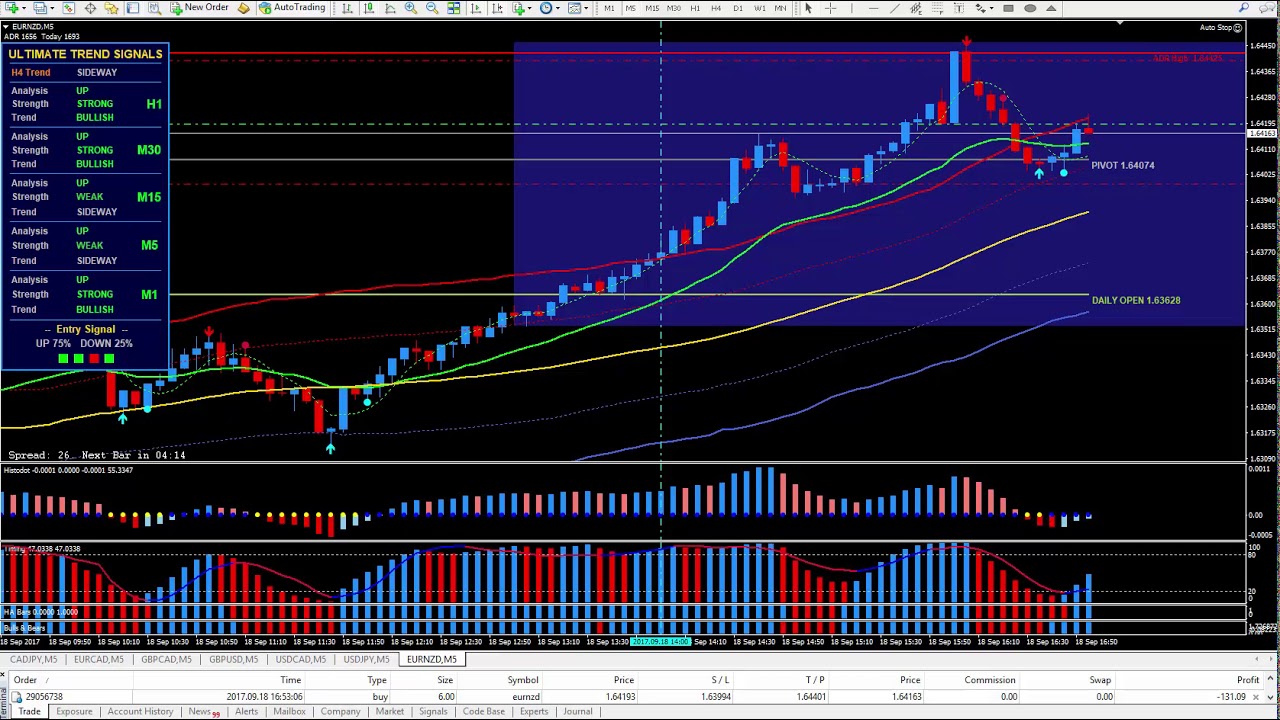Select the cursor arrow tool
This screenshot has width=1280, height=720.
pyautogui.click(x=808, y=8)
